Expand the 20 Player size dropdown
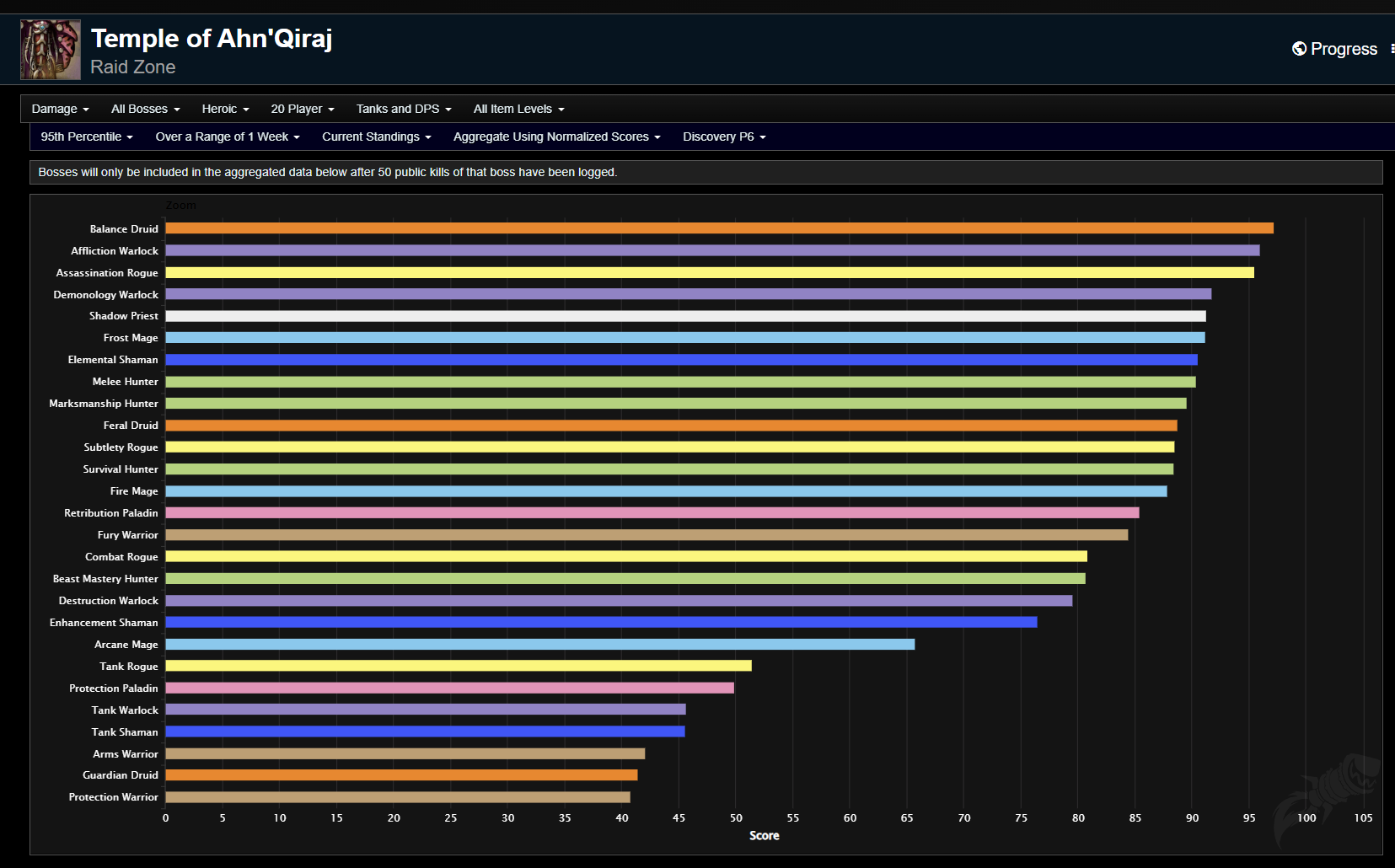 click(303, 109)
